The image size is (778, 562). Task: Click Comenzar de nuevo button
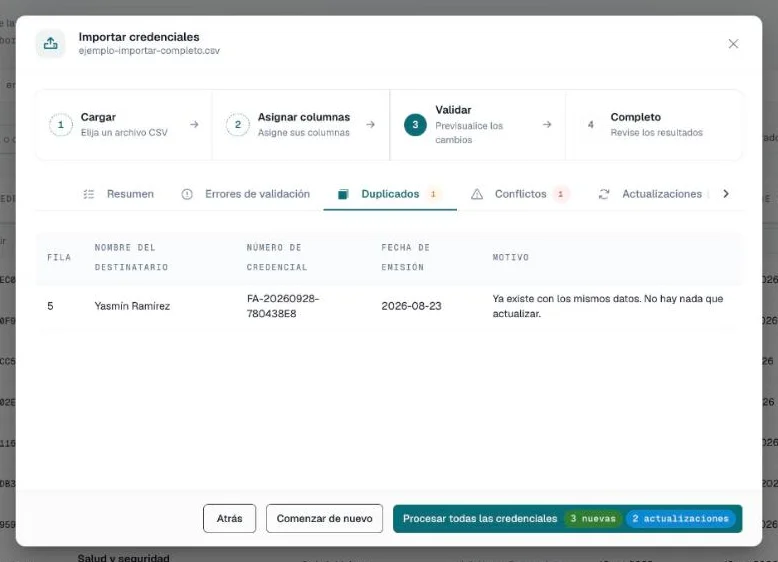pyautogui.click(x=324, y=518)
